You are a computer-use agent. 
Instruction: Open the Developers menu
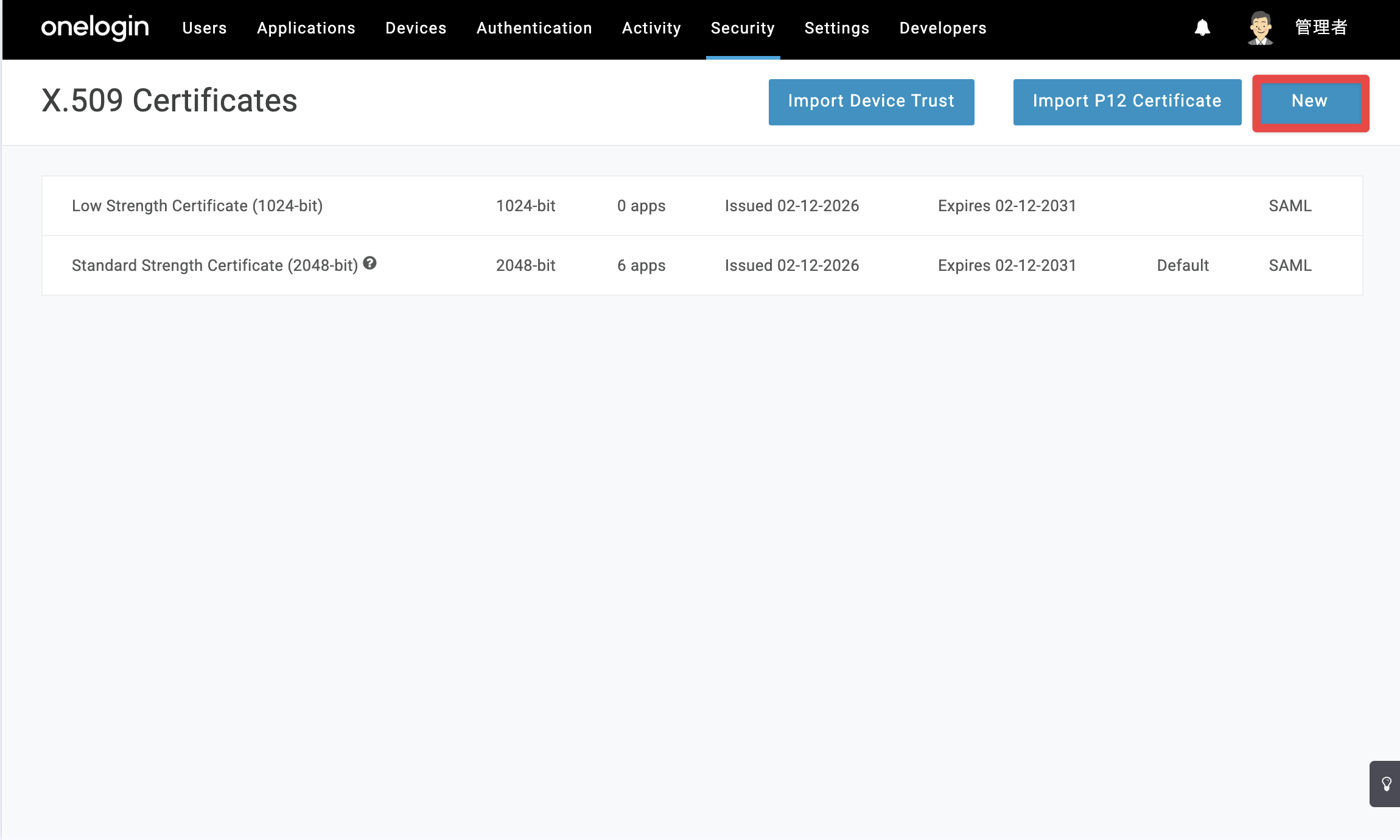[x=943, y=28]
